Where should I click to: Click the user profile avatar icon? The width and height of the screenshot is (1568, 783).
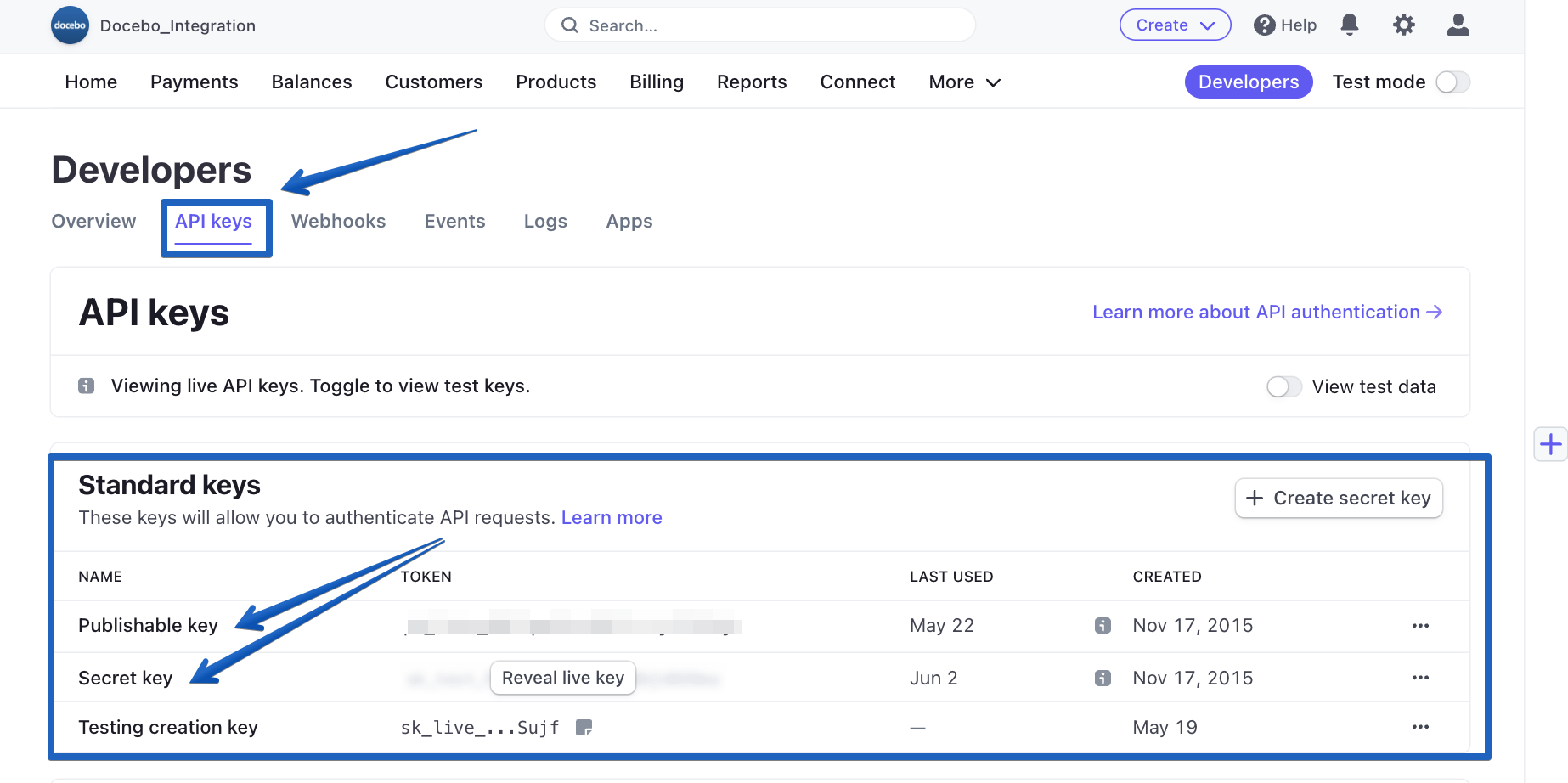click(x=1458, y=25)
